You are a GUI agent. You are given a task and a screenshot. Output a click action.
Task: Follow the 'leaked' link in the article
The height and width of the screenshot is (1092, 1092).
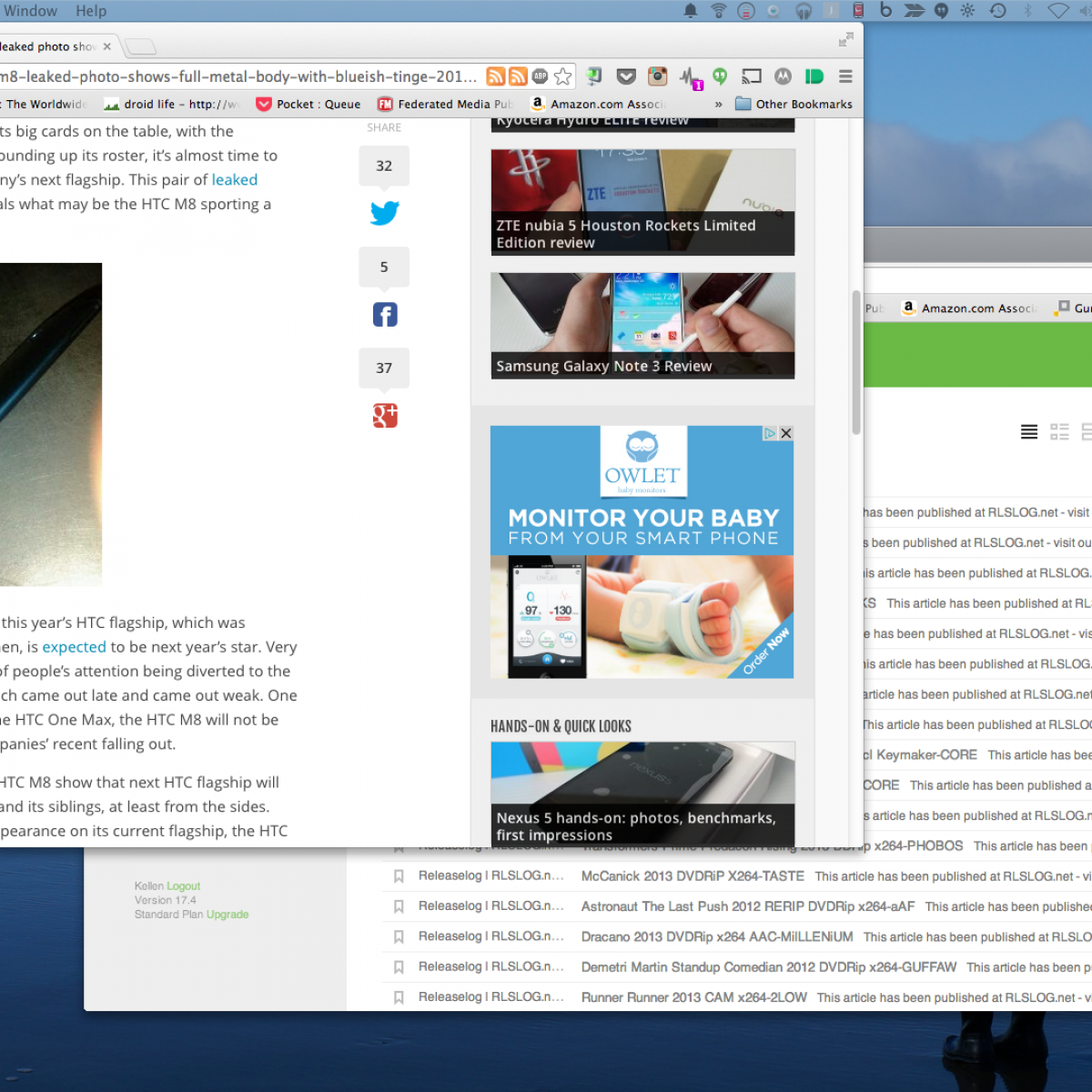coord(235,180)
